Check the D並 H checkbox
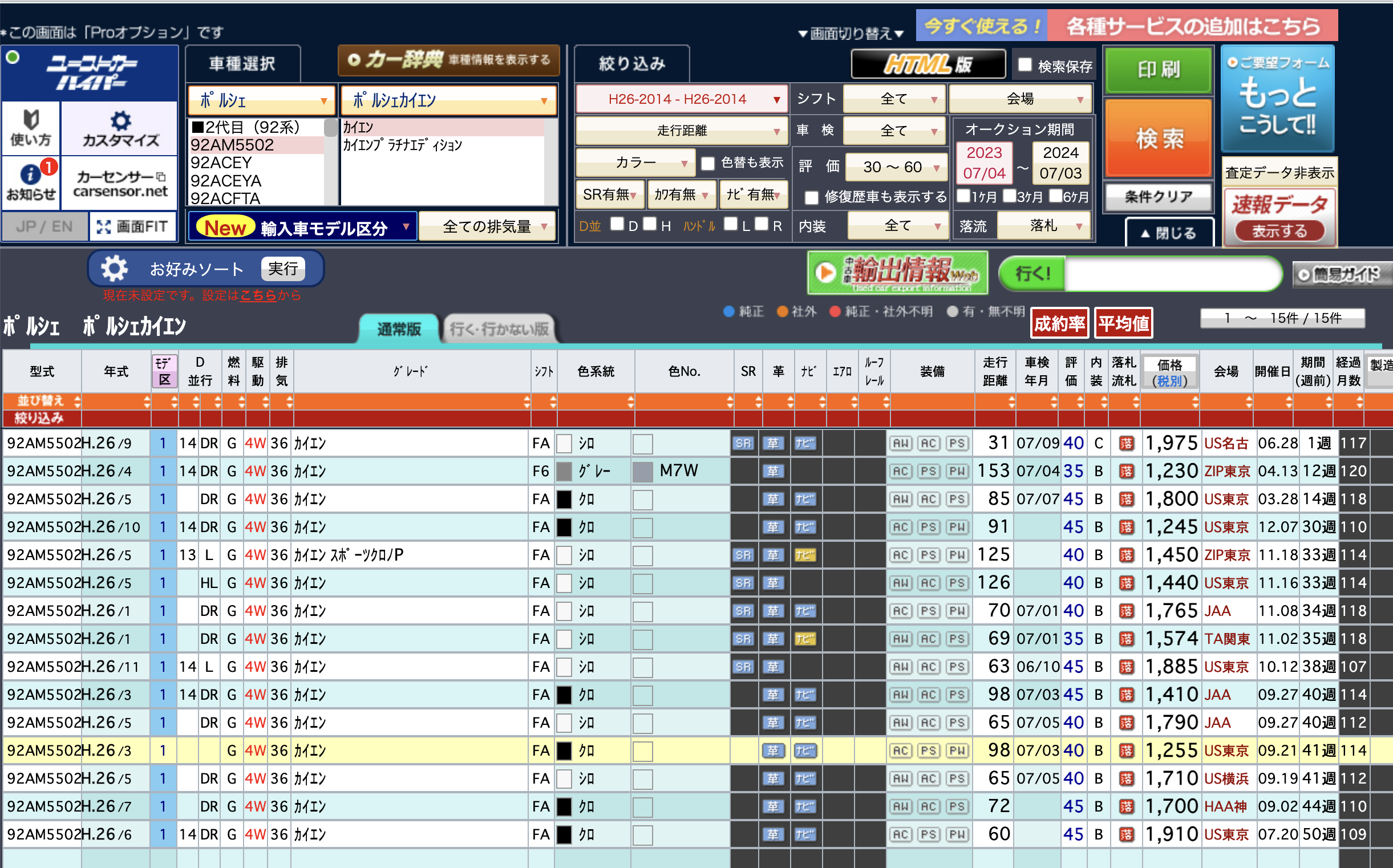Viewport: 1393px width, 868px height. coord(650,224)
